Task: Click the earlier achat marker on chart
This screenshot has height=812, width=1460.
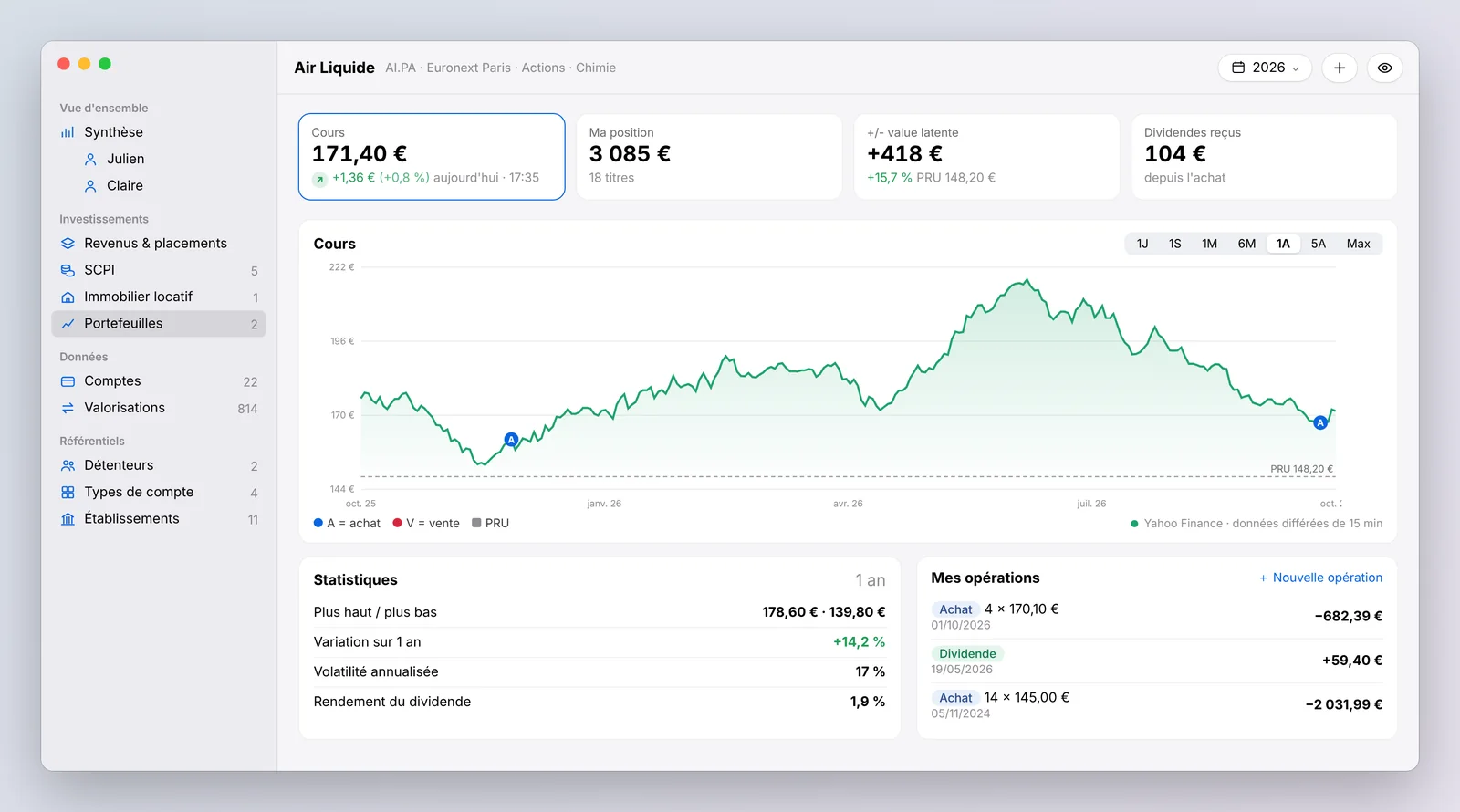Action: pos(511,440)
